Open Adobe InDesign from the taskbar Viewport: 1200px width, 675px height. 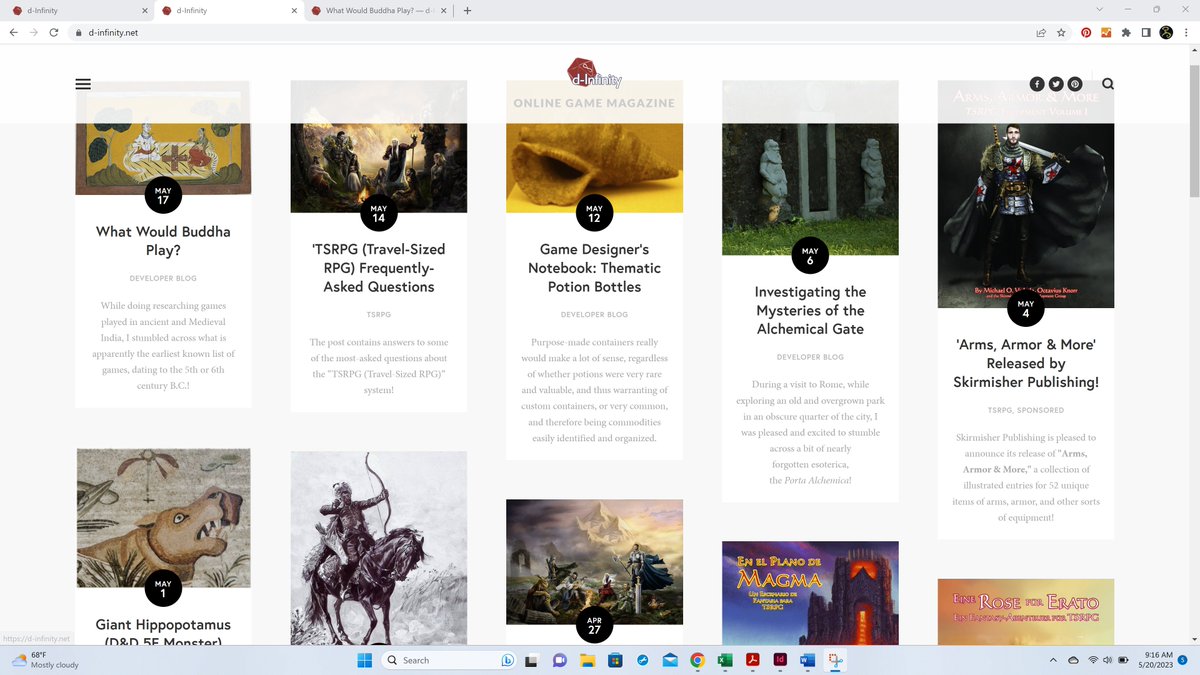[780, 660]
